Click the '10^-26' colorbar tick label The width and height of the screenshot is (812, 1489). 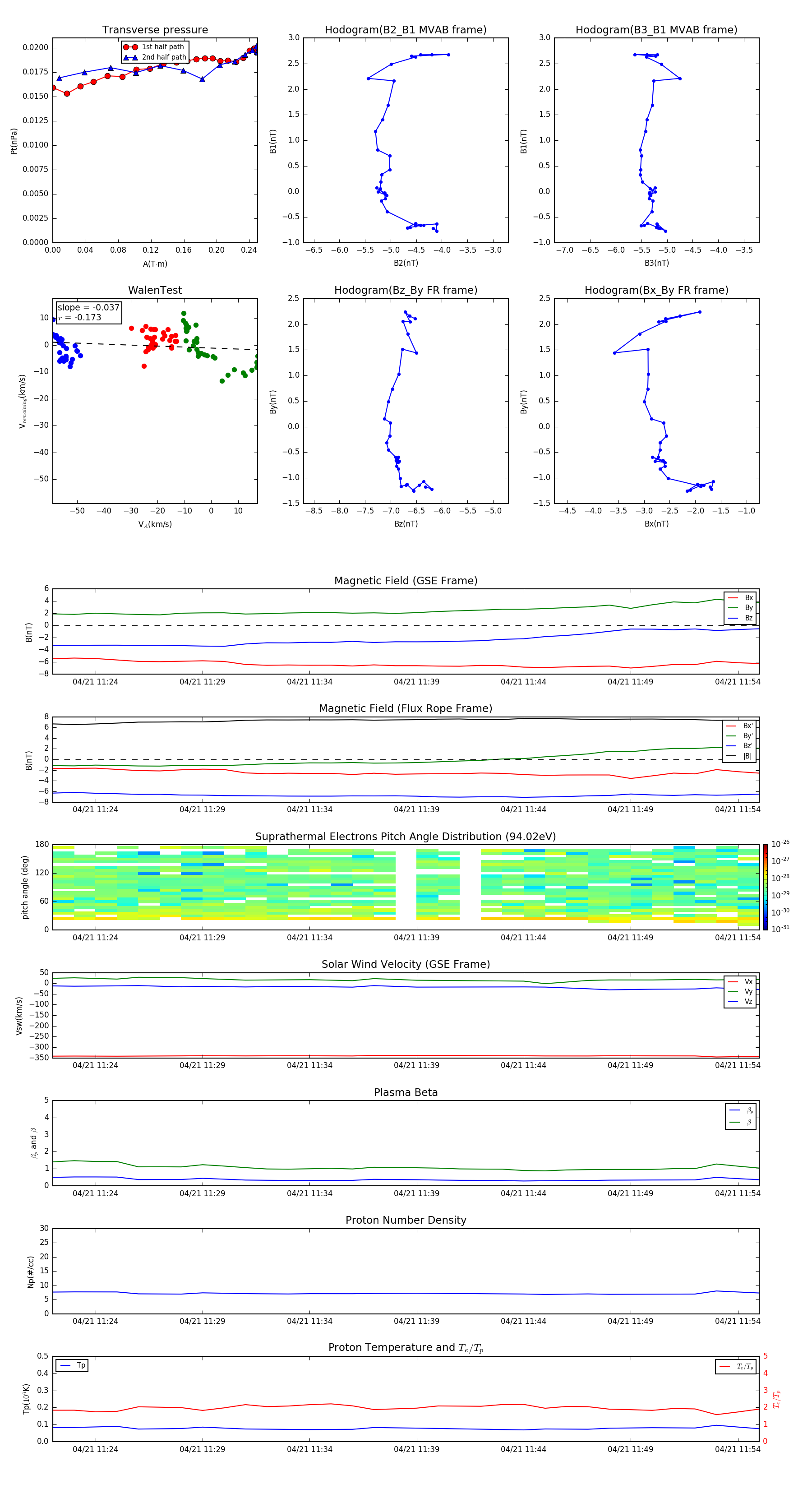pyautogui.click(x=780, y=844)
